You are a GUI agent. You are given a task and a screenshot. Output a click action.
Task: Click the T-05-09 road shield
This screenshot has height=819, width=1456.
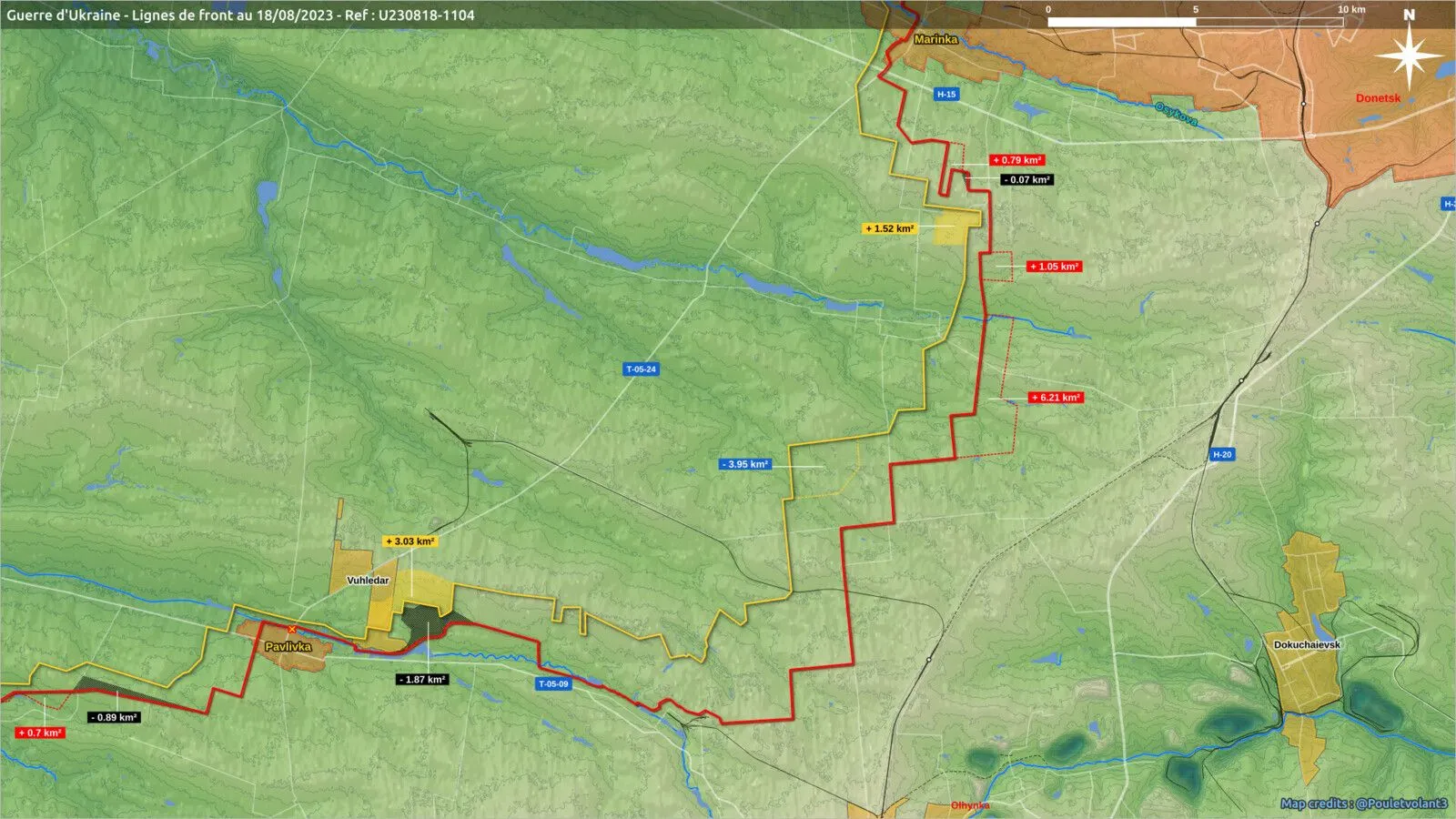tap(553, 684)
